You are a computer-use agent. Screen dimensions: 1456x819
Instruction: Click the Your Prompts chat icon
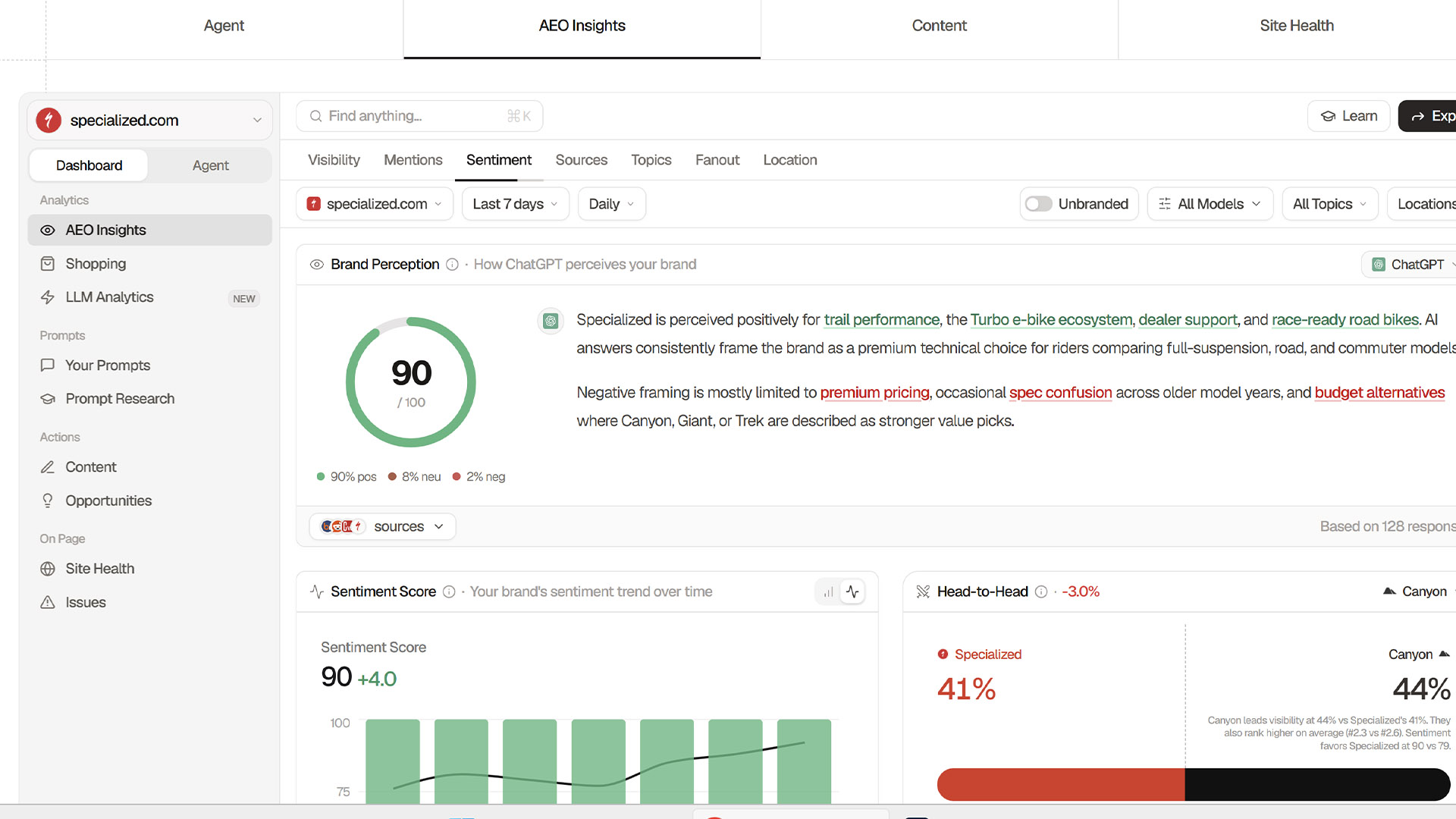pyautogui.click(x=48, y=366)
